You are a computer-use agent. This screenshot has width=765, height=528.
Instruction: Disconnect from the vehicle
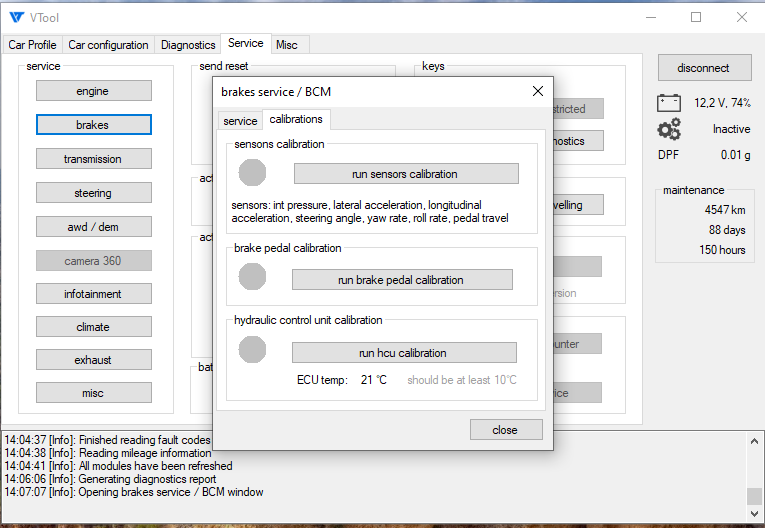click(x=703, y=68)
